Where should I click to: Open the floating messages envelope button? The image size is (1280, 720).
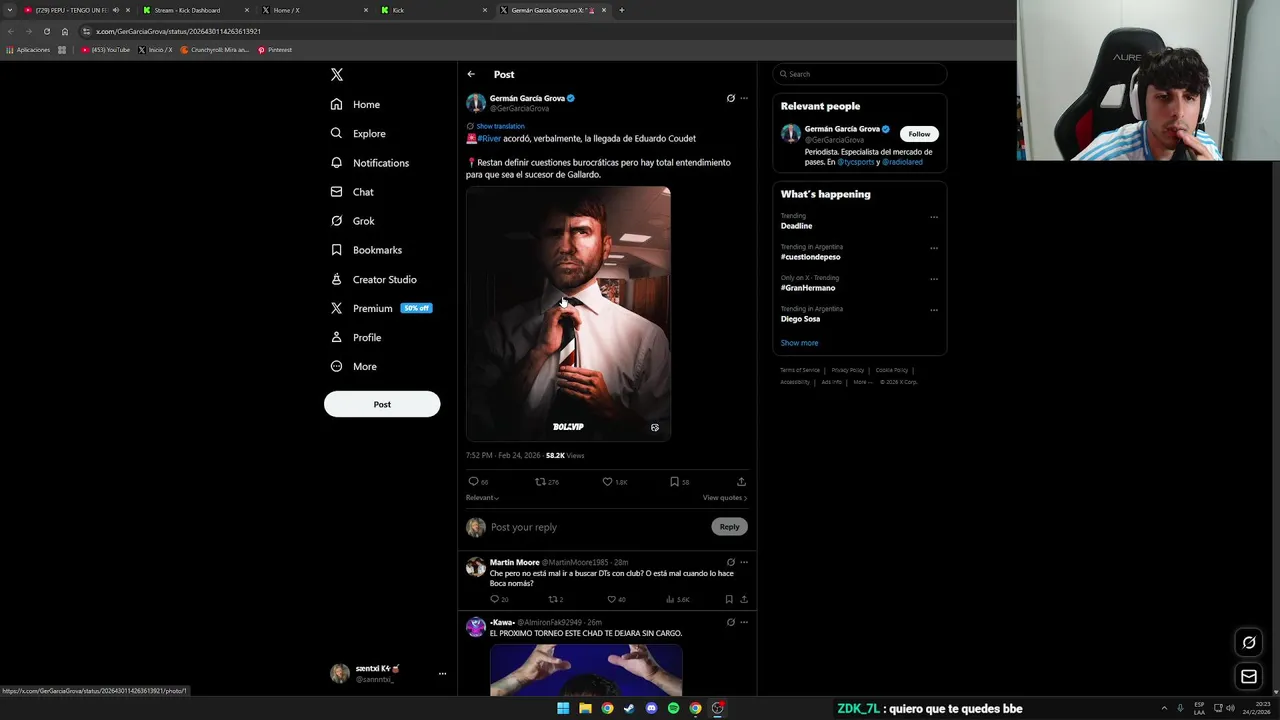(1249, 677)
